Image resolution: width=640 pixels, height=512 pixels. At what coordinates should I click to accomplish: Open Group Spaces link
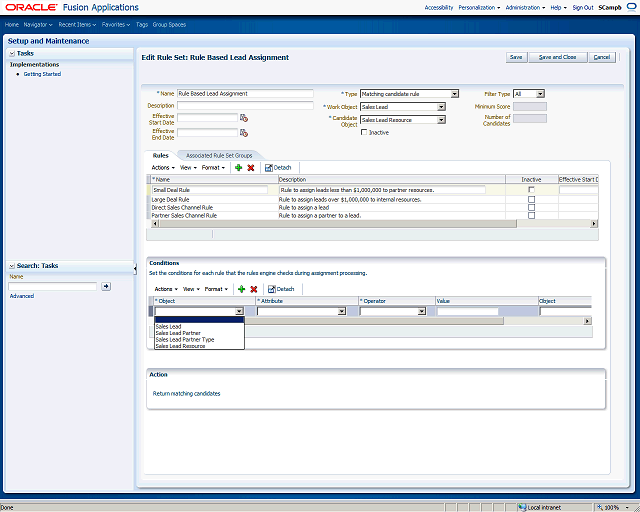[x=169, y=24]
